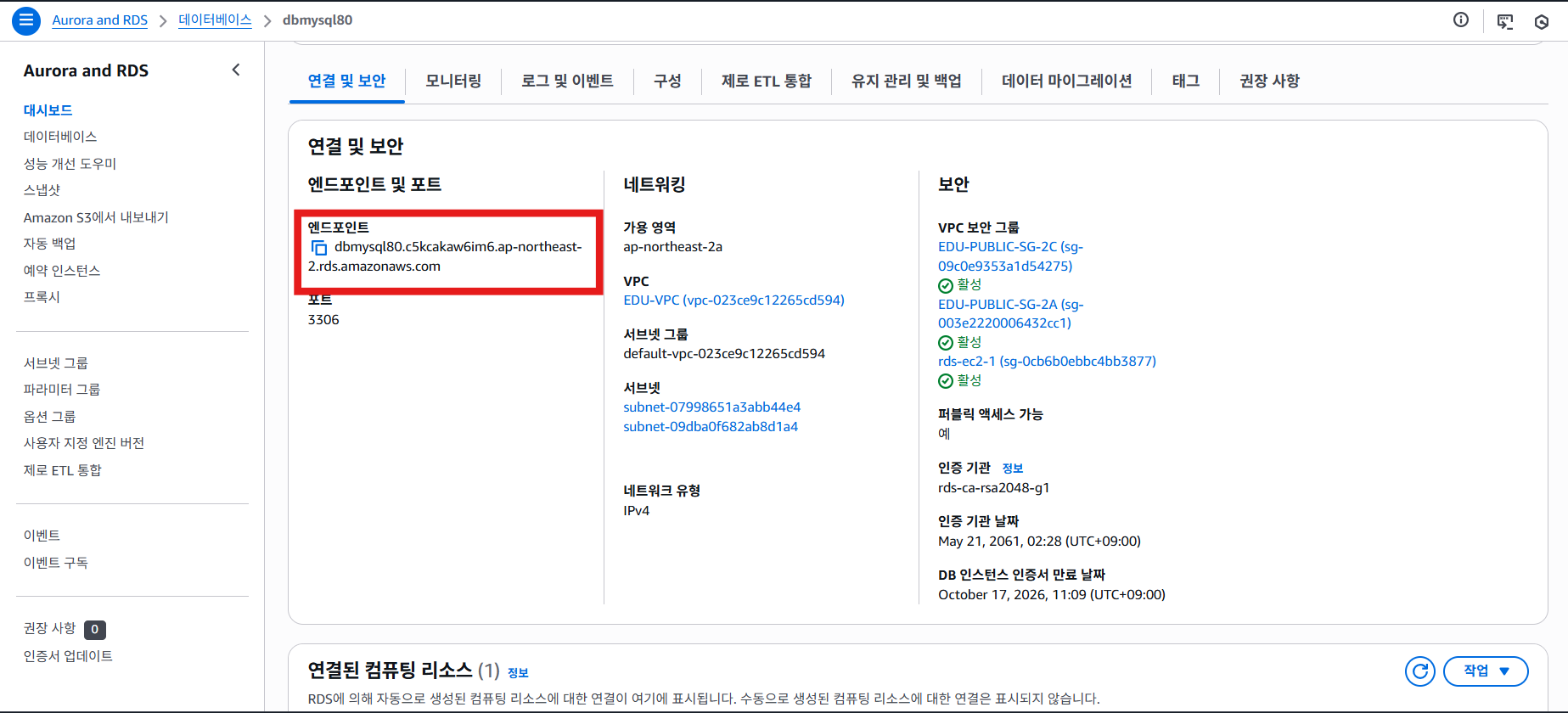Open the EDU-VPC link
Viewport: 1568px width, 713px height.
coord(733,300)
